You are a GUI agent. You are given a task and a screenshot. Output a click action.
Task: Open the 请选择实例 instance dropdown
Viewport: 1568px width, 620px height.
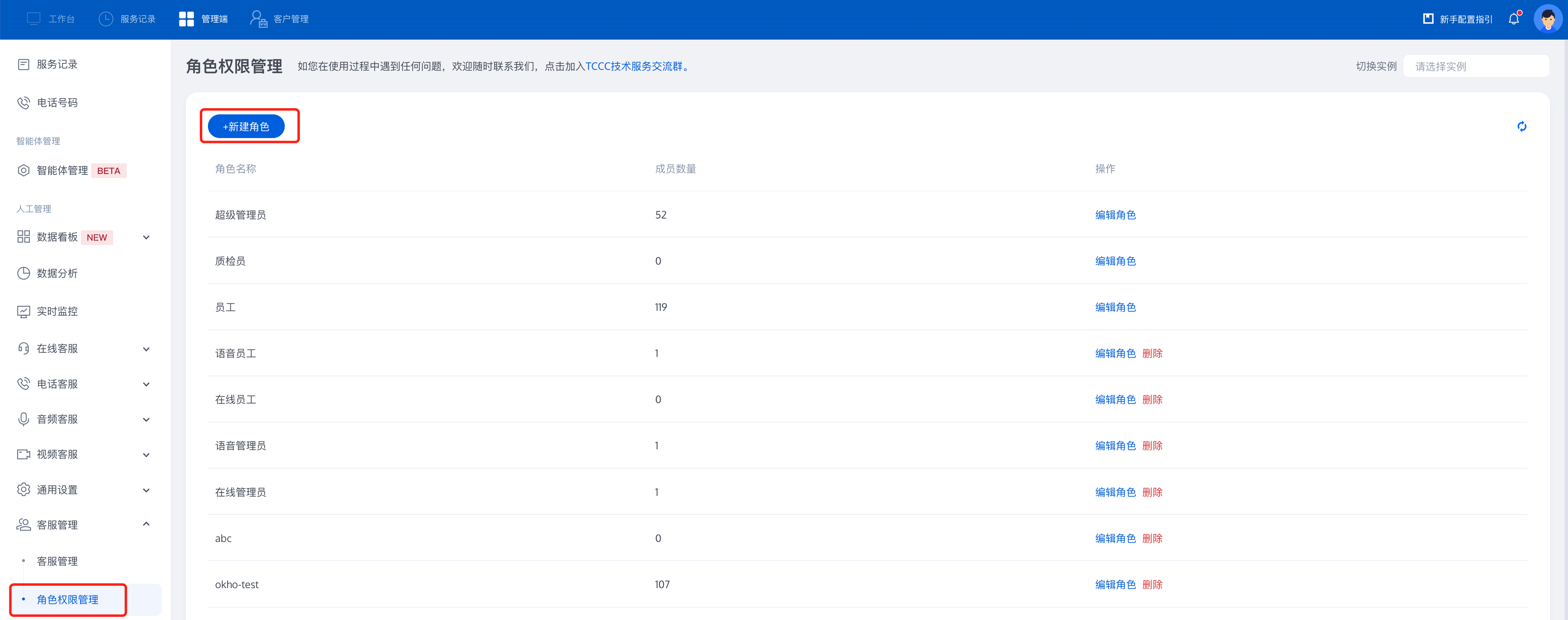tap(1476, 66)
